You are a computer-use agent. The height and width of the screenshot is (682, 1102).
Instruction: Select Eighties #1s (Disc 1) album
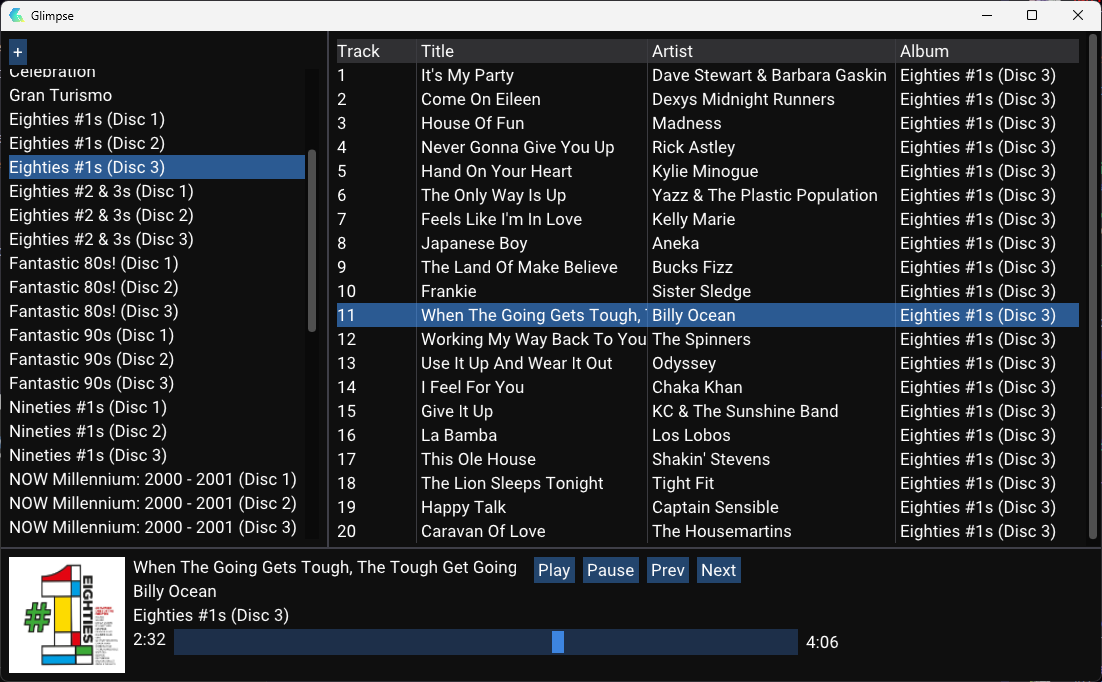click(87, 119)
